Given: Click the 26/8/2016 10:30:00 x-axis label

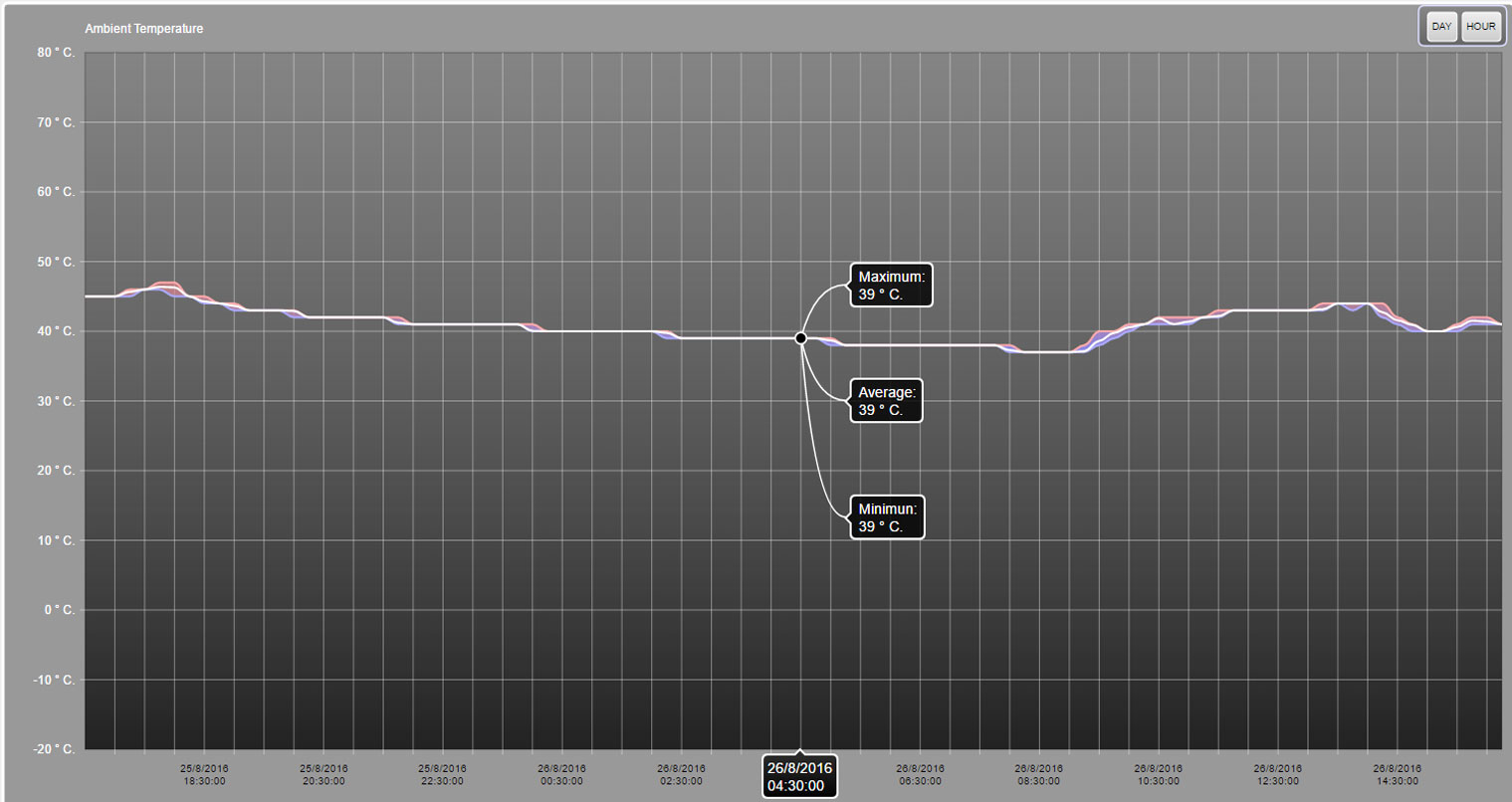Looking at the screenshot, I should pos(1158,775).
